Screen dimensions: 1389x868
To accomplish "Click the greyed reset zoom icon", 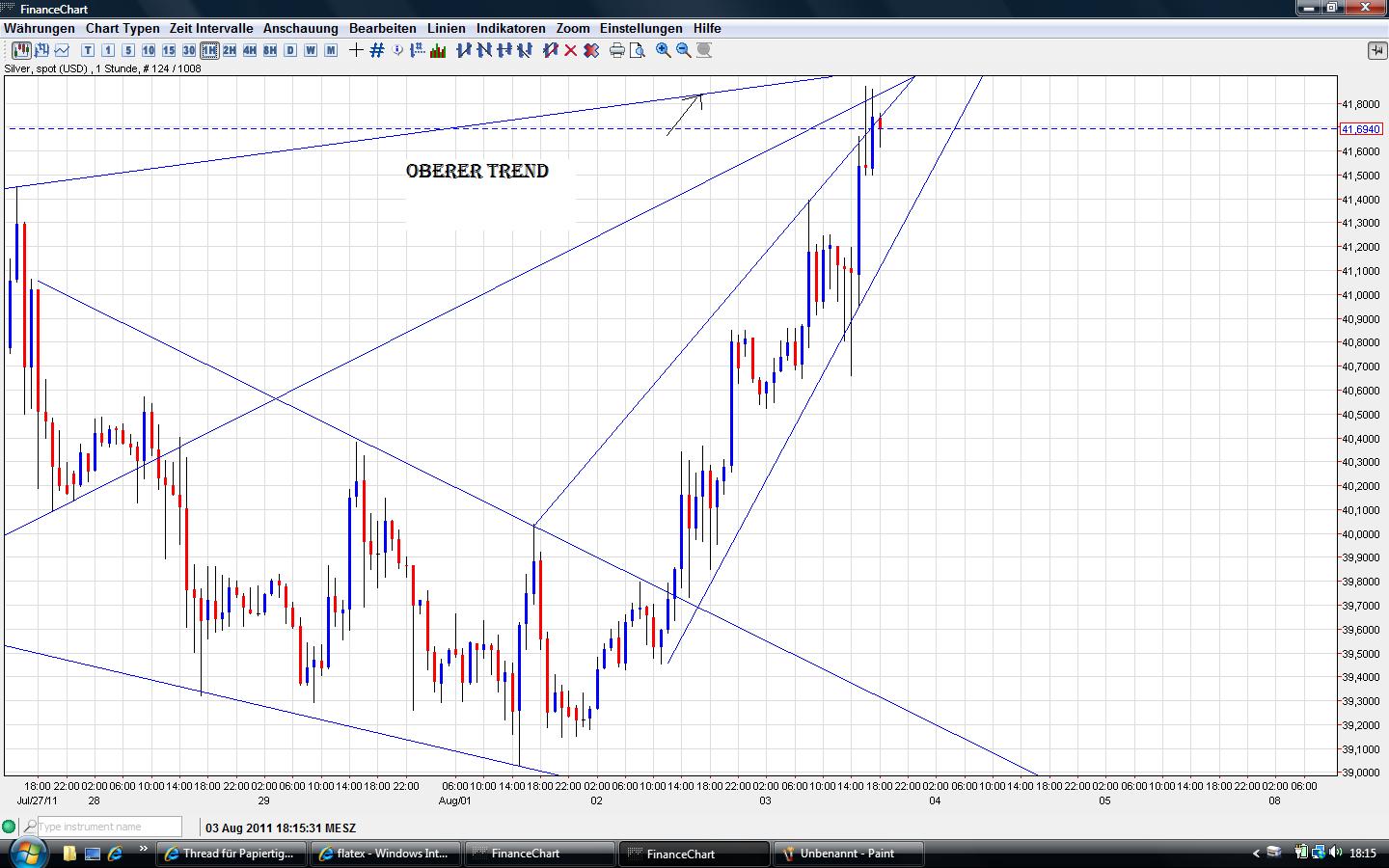I will [x=704, y=50].
